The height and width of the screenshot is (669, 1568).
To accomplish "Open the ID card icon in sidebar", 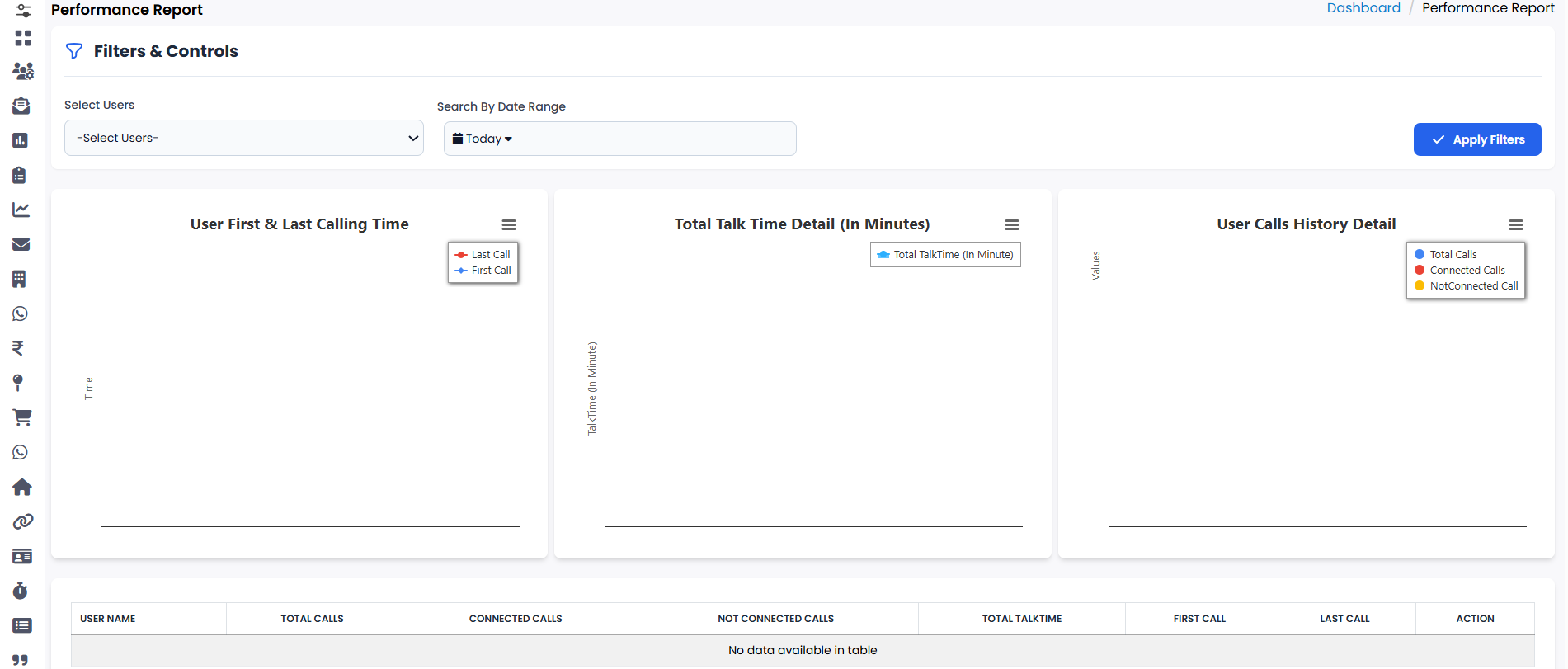I will (22, 556).
